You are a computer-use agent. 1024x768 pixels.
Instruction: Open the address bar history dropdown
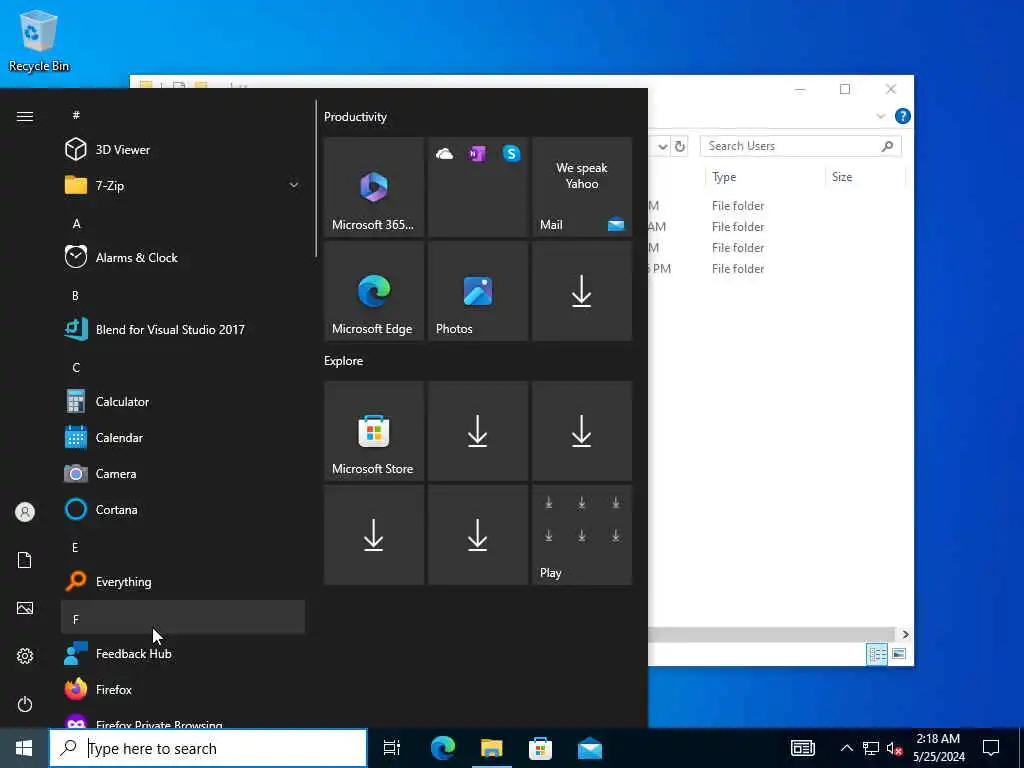click(662, 146)
